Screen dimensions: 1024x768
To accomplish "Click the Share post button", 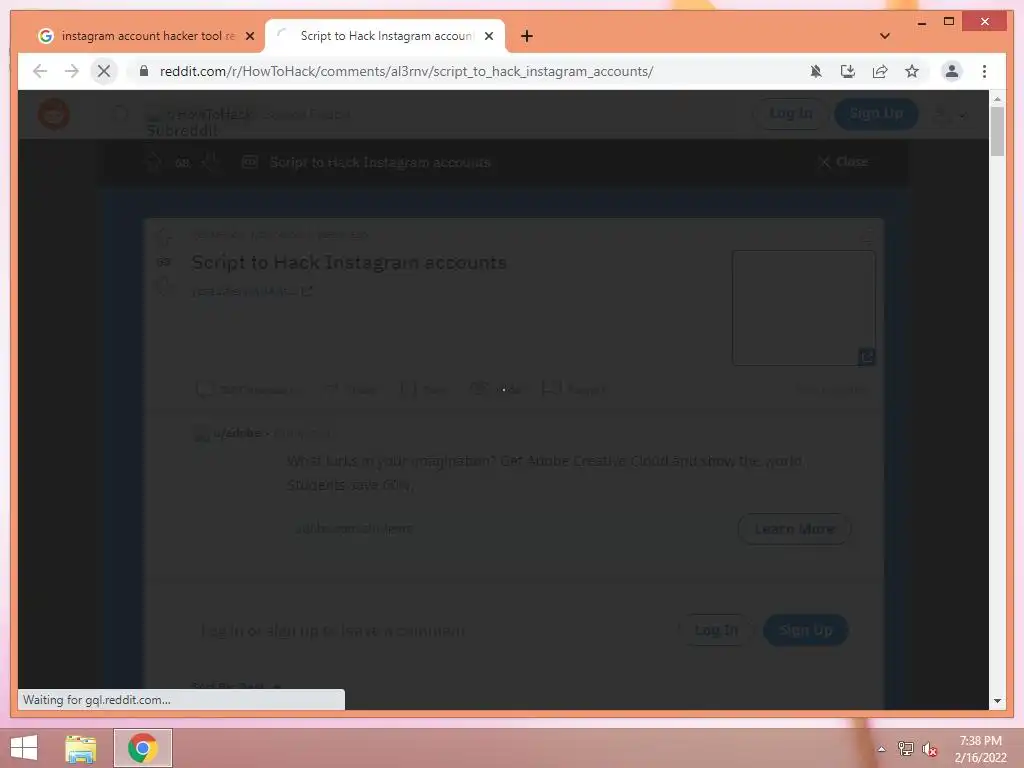I will tap(350, 390).
